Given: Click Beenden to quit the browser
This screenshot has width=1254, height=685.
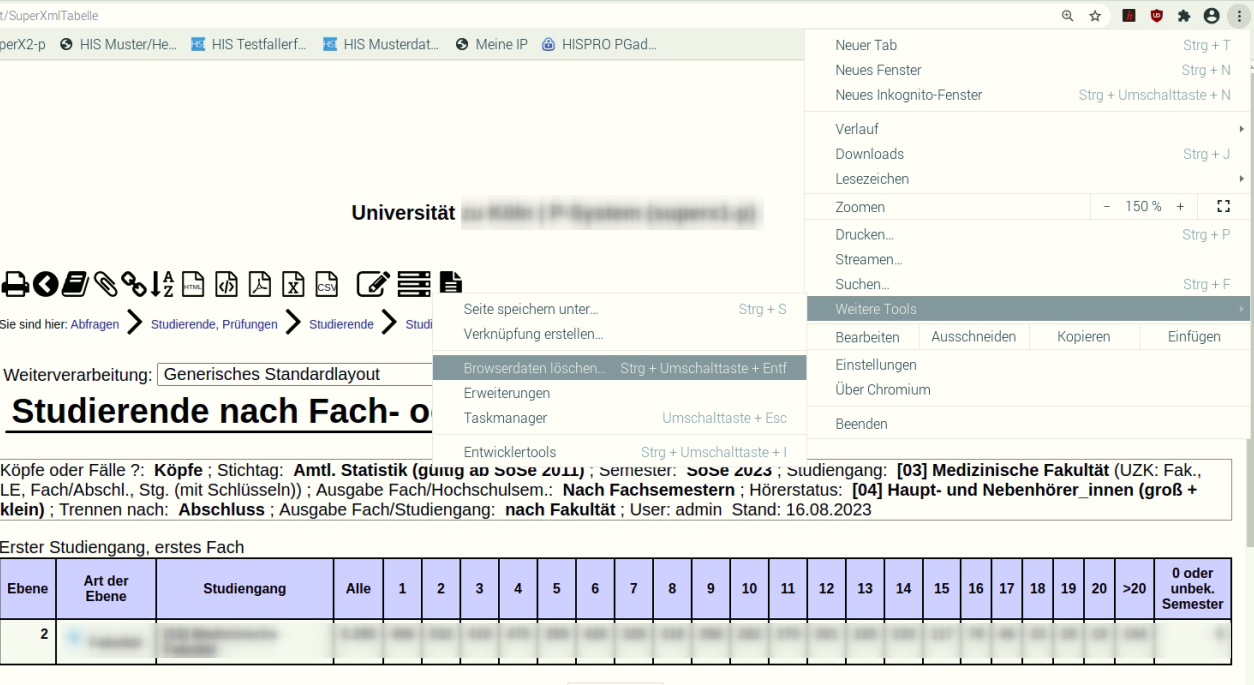Looking at the screenshot, I should tap(1029, 424).
